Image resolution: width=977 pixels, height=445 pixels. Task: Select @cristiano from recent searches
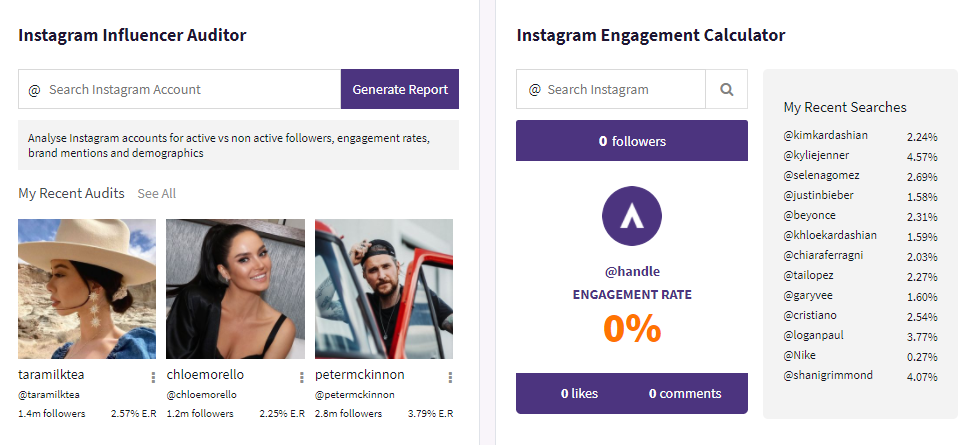814,315
